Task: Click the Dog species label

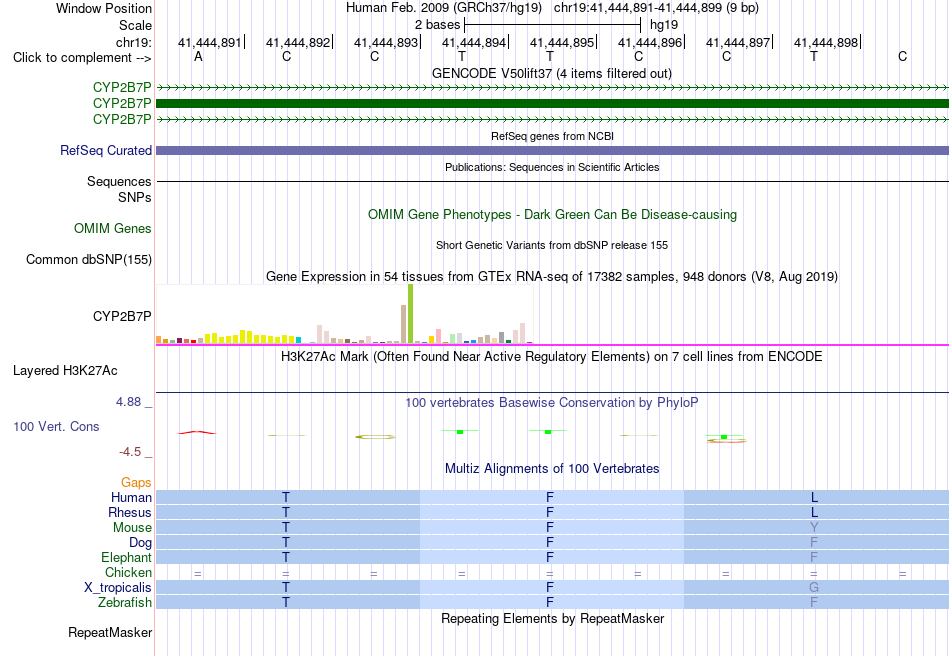Action: coord(140,543)
